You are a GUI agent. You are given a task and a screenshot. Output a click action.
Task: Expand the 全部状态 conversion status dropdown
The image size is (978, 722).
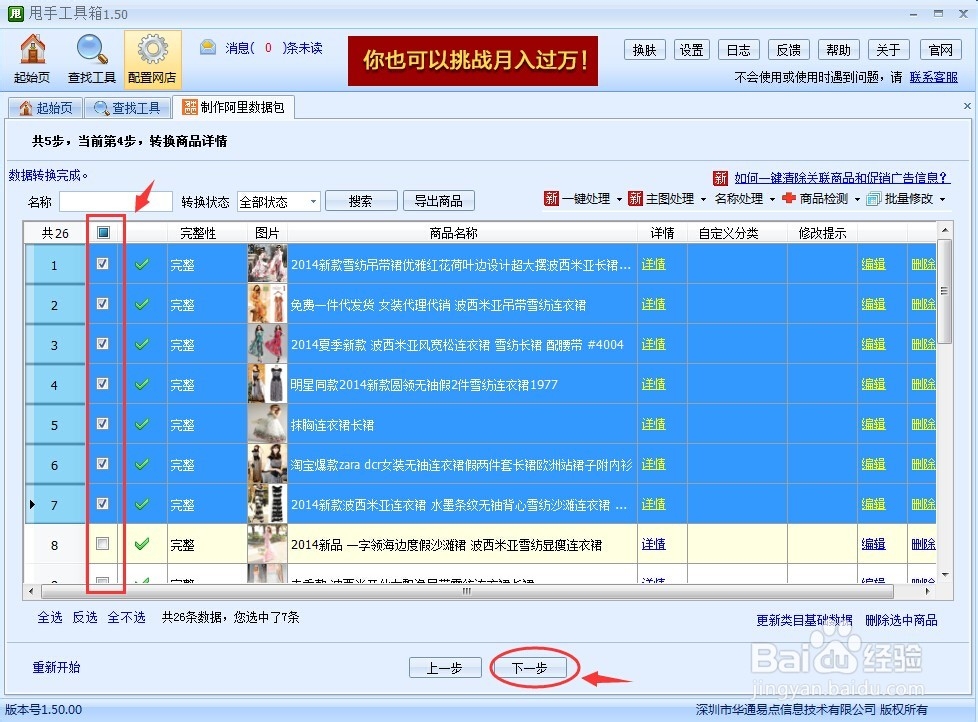(278, 200)
